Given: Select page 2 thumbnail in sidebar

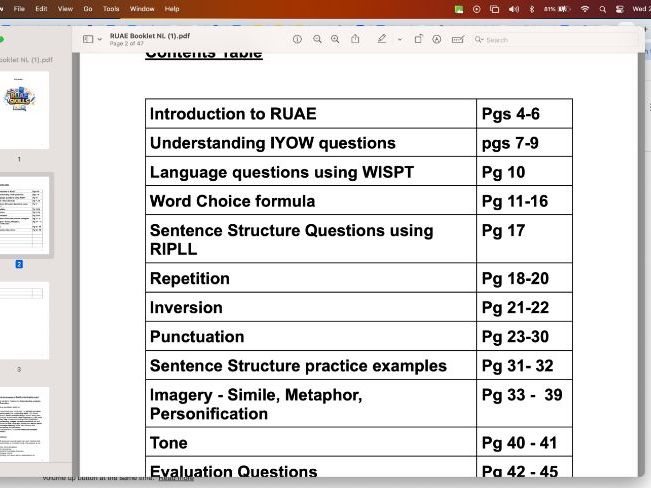Looking at the screenshot, I should pyautogui.click(x=22, y=215).
